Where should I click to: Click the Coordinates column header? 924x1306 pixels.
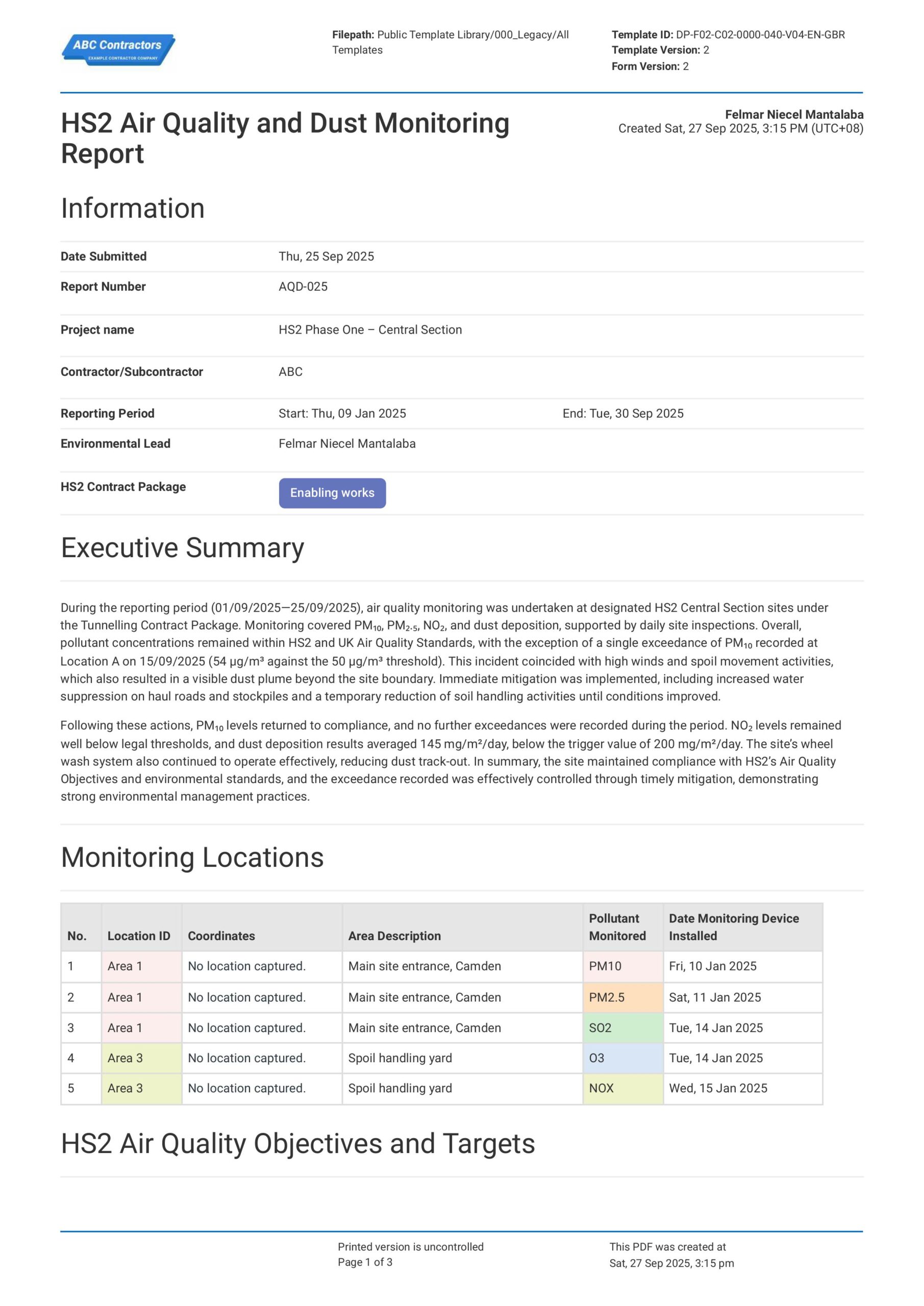[221, 936]
